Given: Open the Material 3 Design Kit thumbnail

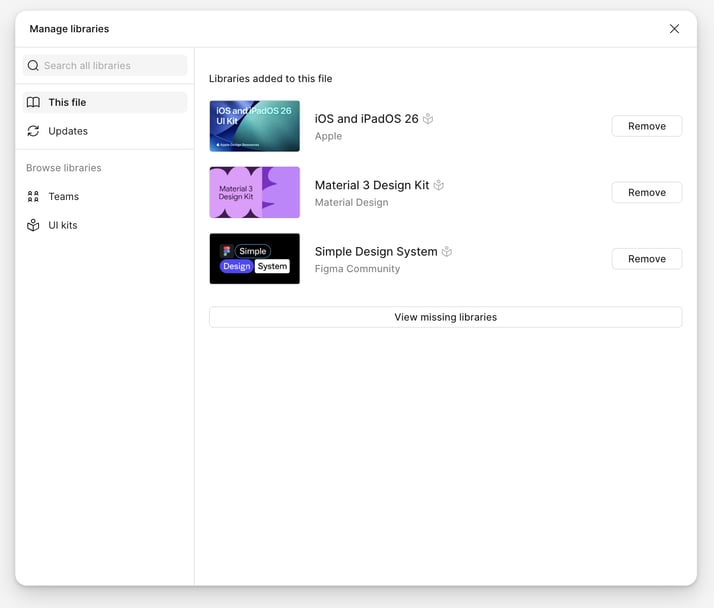Looking at the screenshot, I should click(255, 192).
